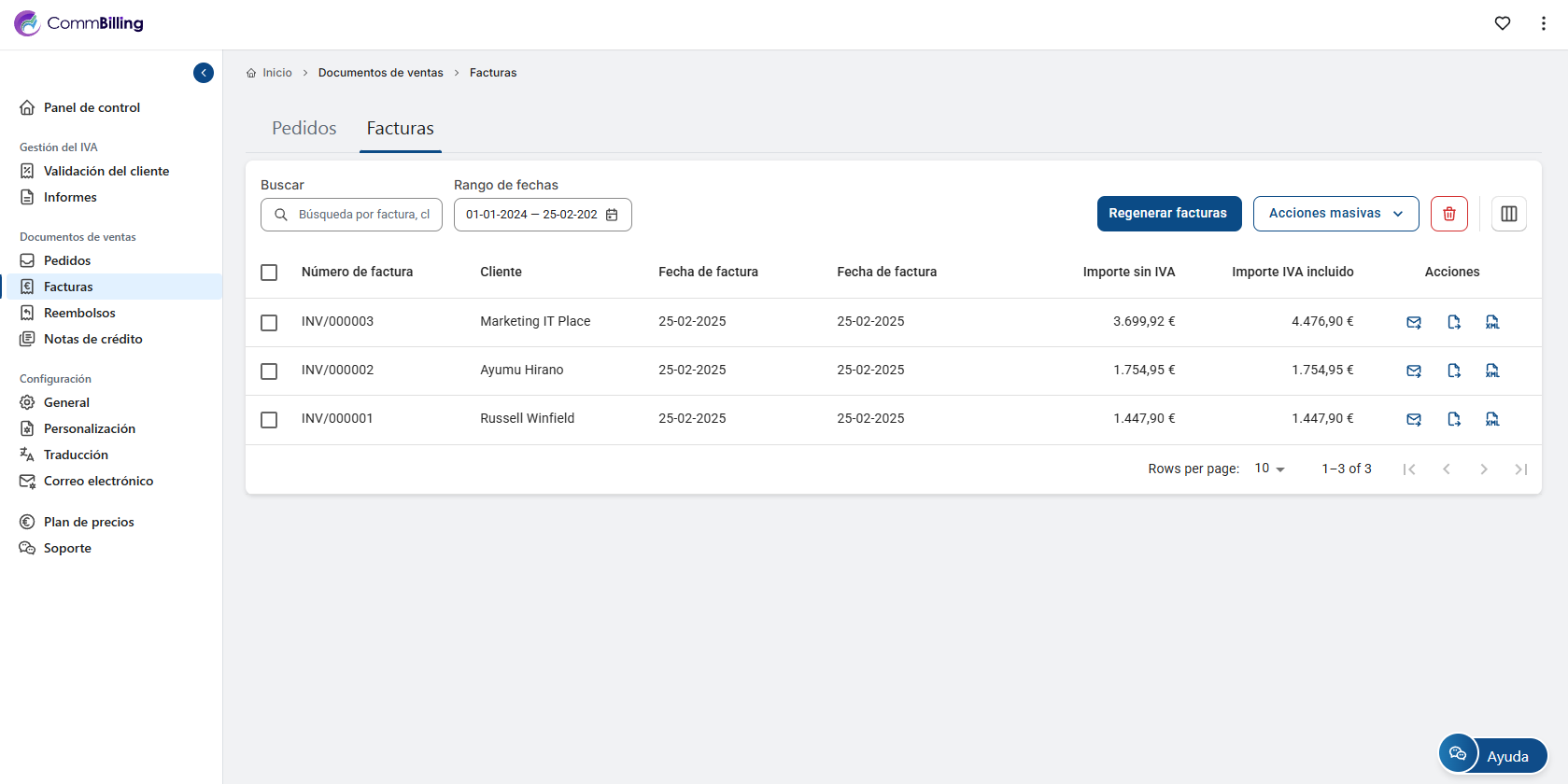
Task: Open the rows per page dropdown
Action: (1269, 469)
